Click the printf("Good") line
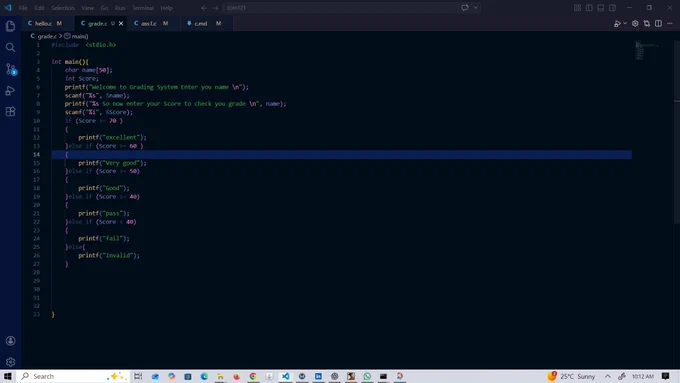 tap(104, 188)
